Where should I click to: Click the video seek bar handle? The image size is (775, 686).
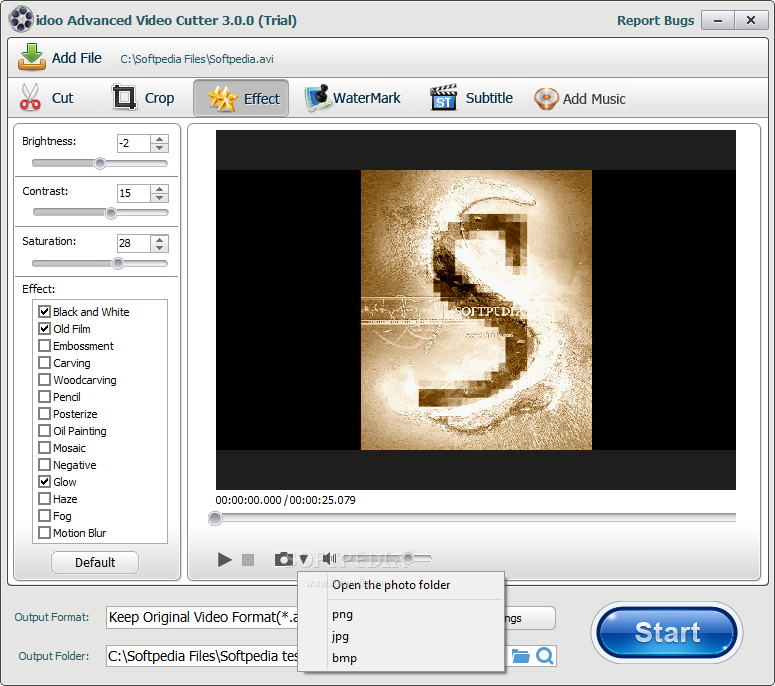(215, 518)
